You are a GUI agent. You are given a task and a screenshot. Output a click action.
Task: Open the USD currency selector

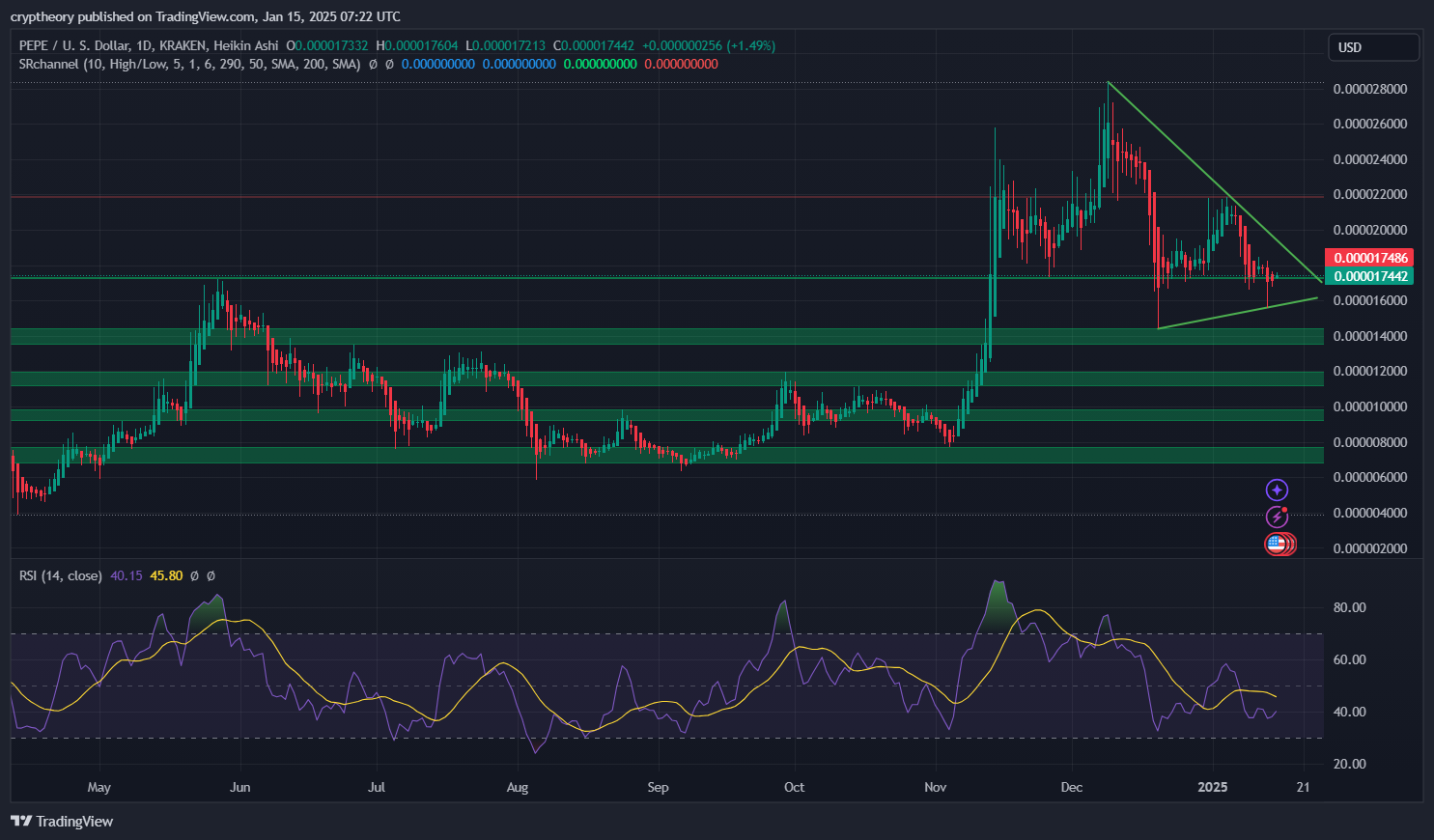tap(1374, 47)
